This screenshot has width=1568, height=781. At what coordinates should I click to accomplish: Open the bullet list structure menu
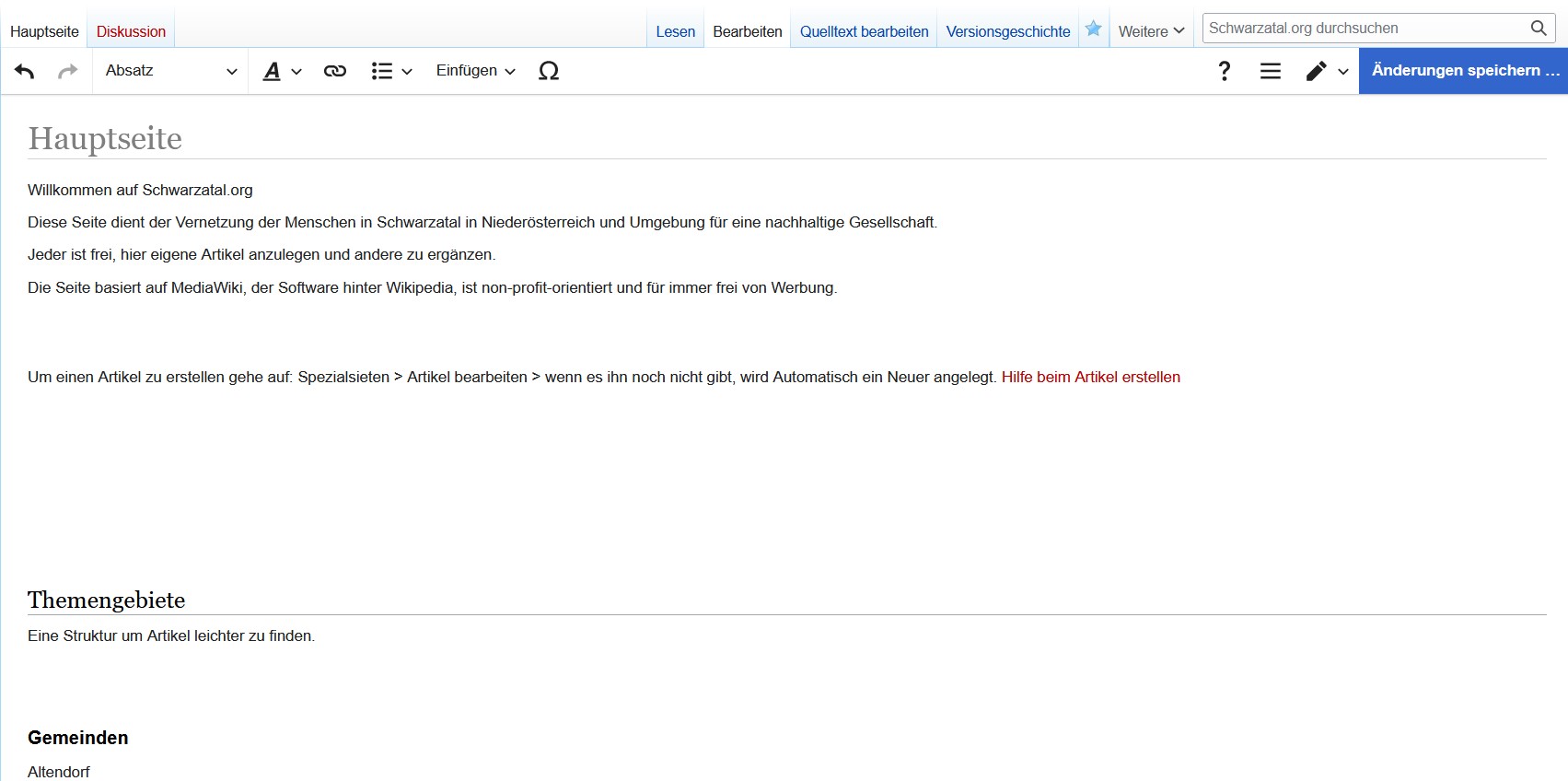coord(391,71)
